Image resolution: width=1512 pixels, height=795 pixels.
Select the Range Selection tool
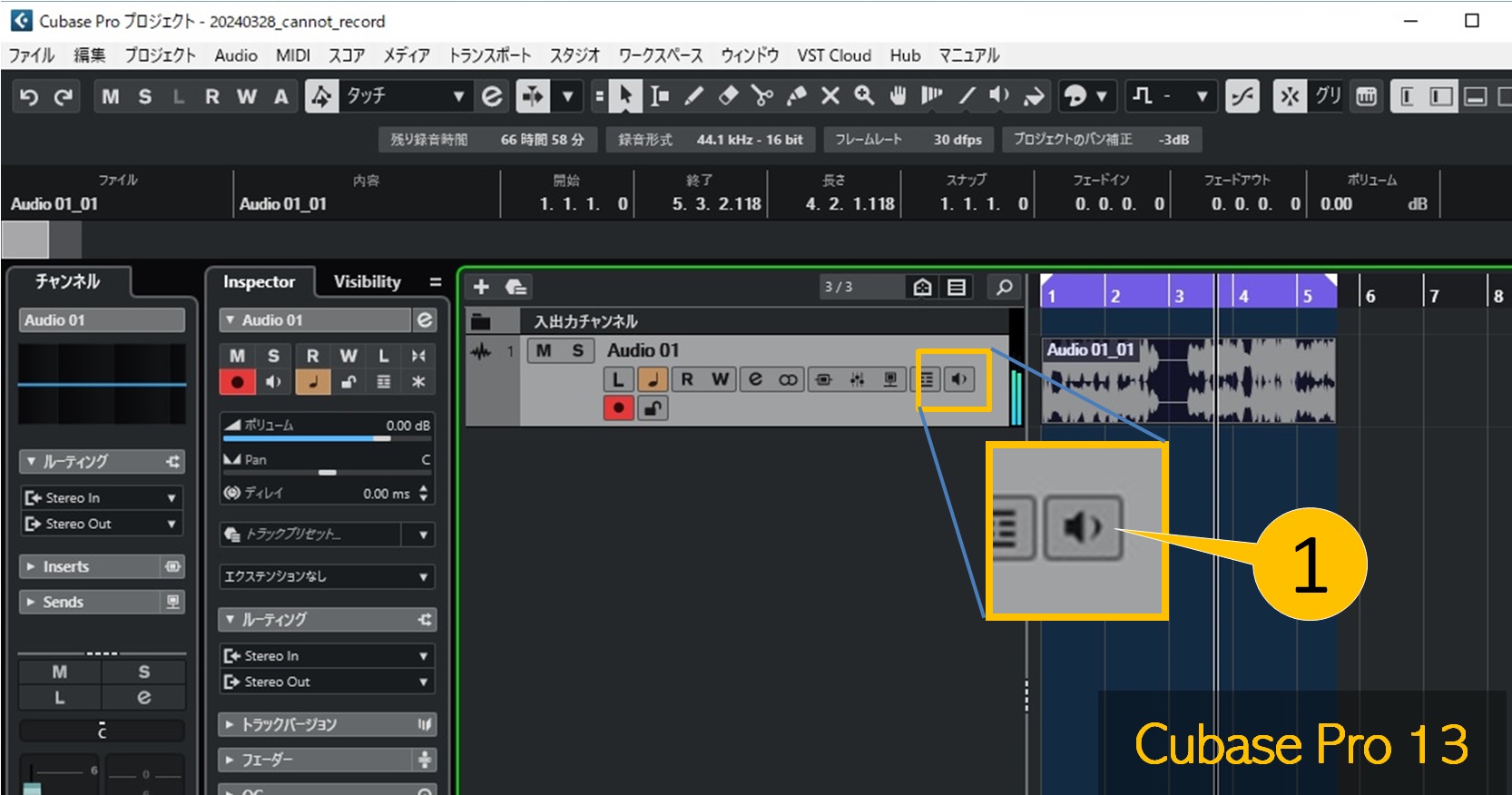tap(660, 95)
